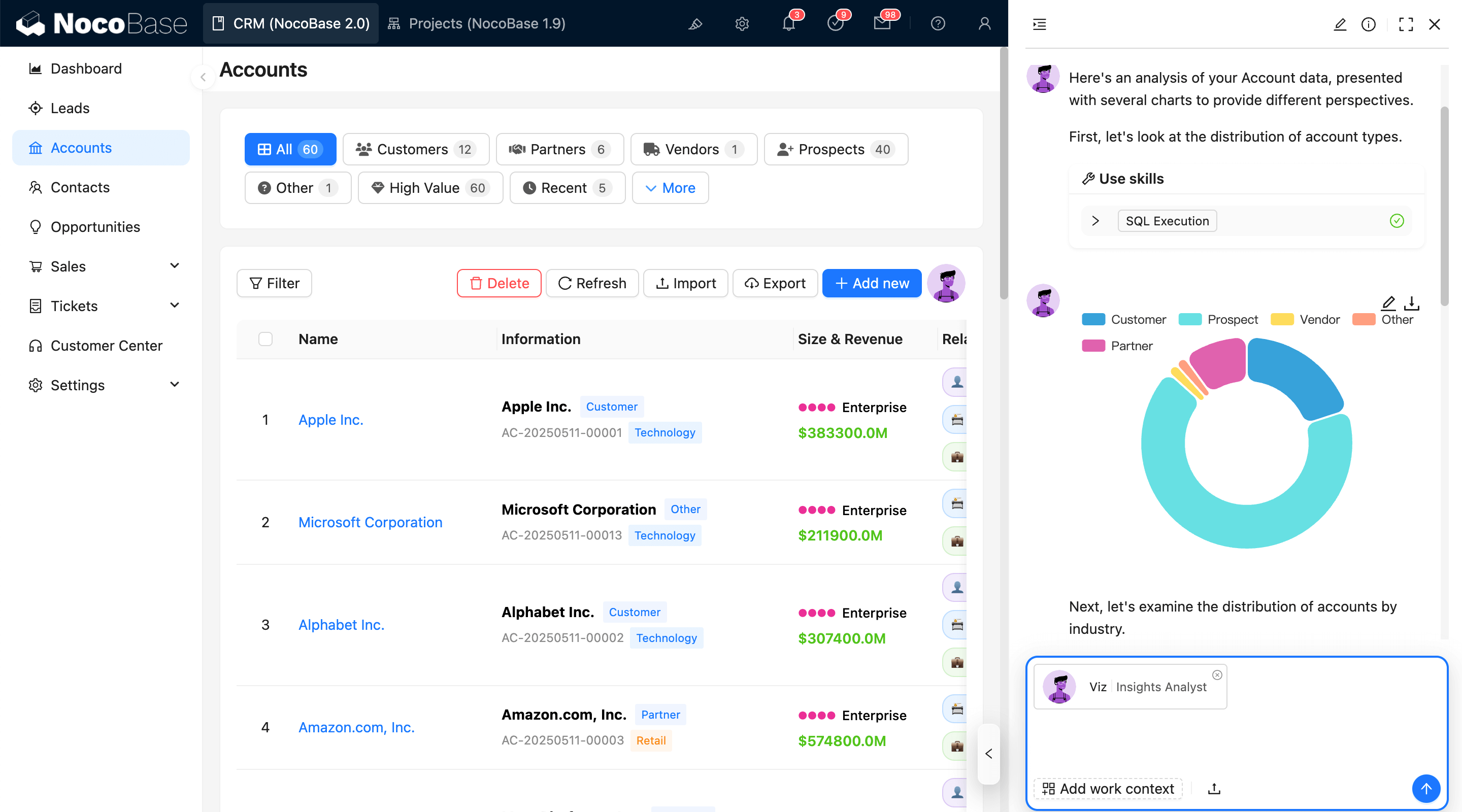Click the notifications bell icon
This screenshot has width=1462, height=812.
click(x=788, y=23)
